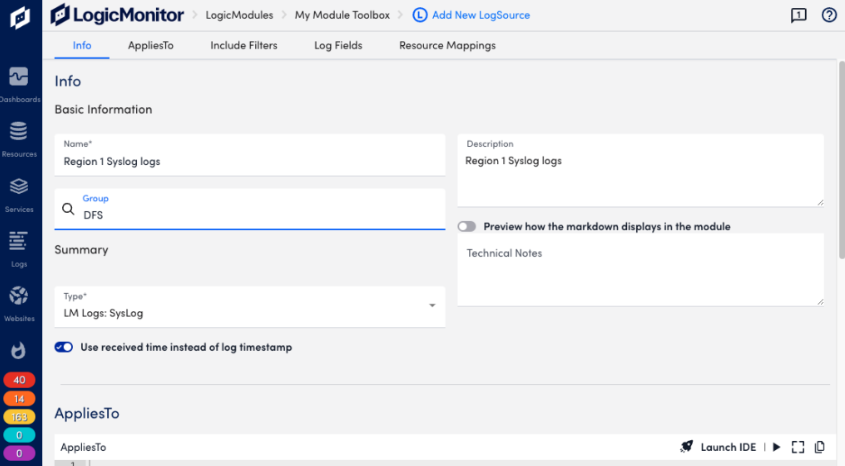Click the teal alert count badge
Image resolution: width=845 pixels, height=466 pixels.
(19, 435)
